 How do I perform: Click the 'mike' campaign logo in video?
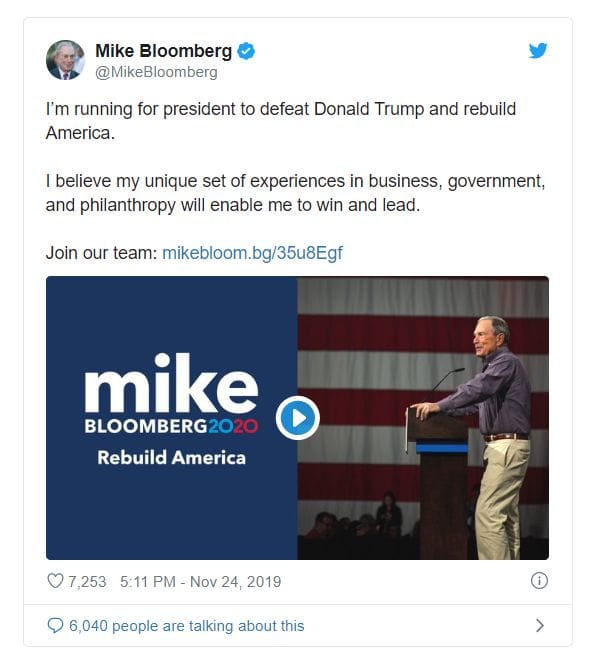point(171,383)
